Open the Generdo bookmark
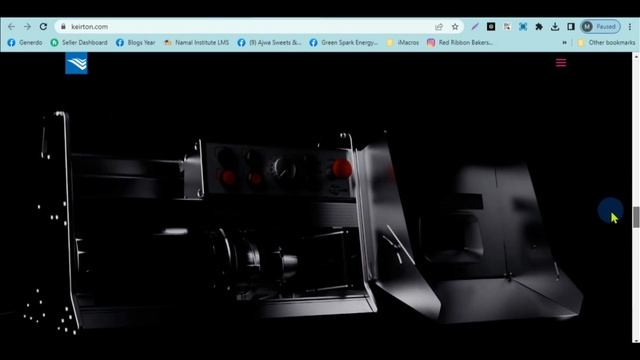Viewport: 640px width, 360px height. (25, 42)
